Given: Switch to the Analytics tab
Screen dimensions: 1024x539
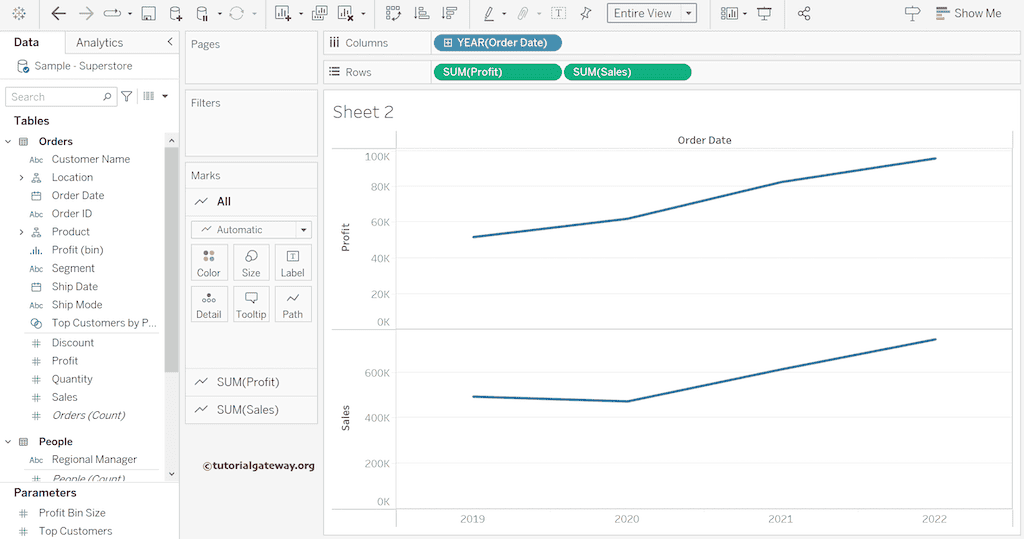Looking at the screenshot, I should click(99, 43).
